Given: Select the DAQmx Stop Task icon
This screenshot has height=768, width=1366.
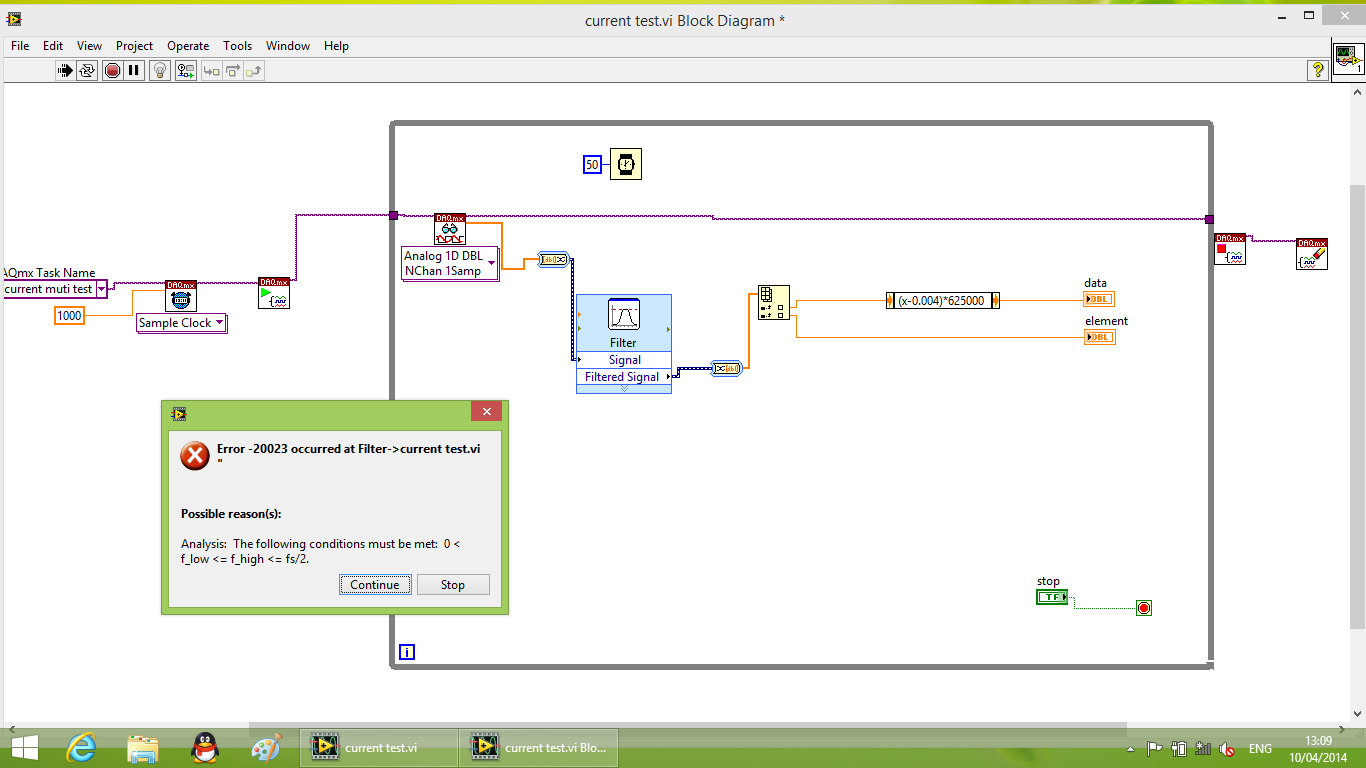Looking at the screenshot, I should point(1230,250).
